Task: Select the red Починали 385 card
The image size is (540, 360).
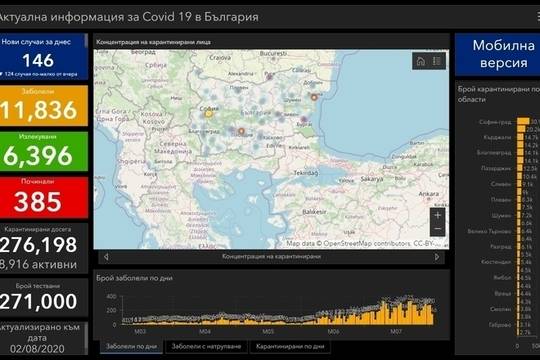Action: click(x=44, y=197)
